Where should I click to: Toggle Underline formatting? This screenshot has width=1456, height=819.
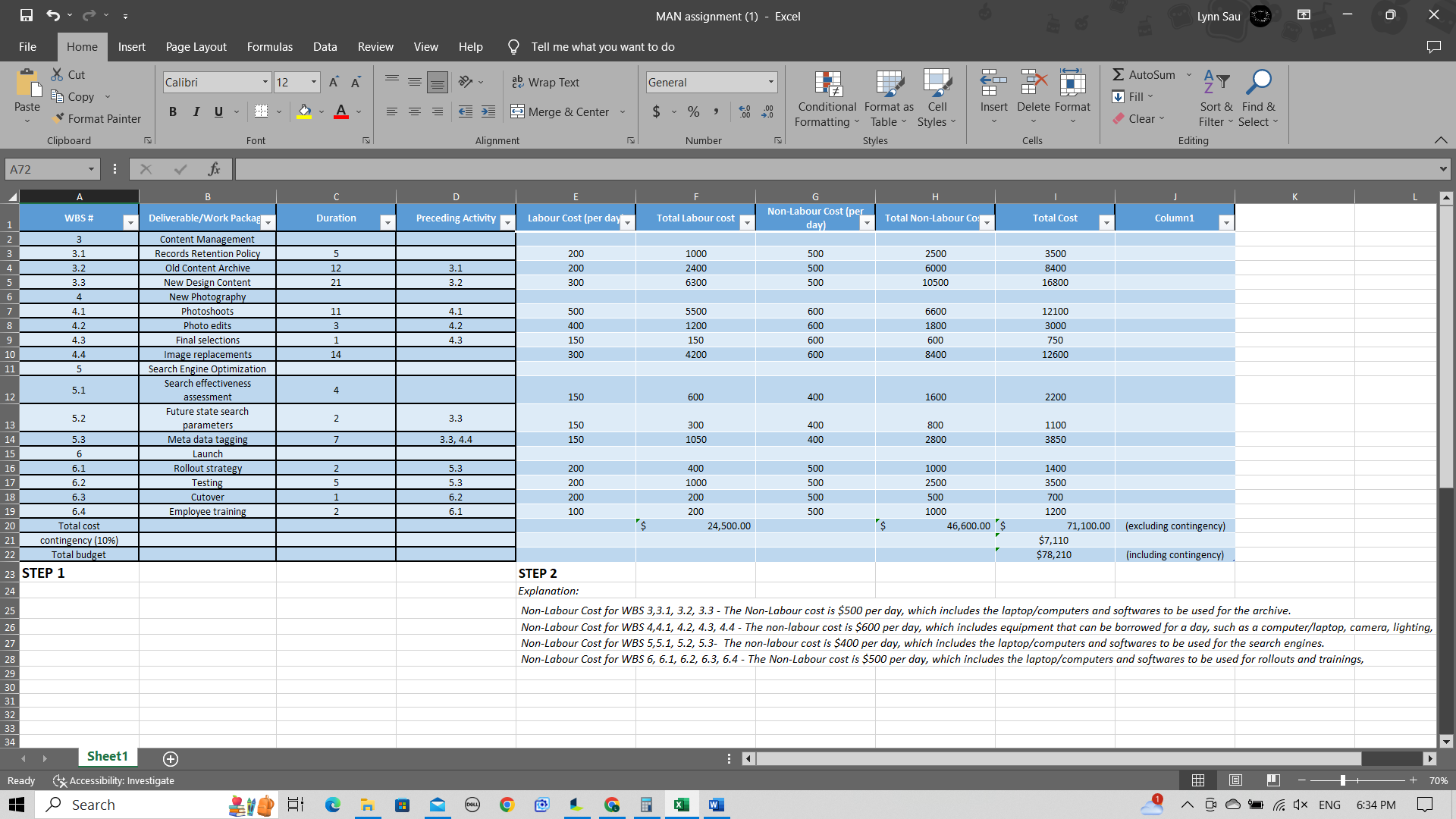point(218,111)
